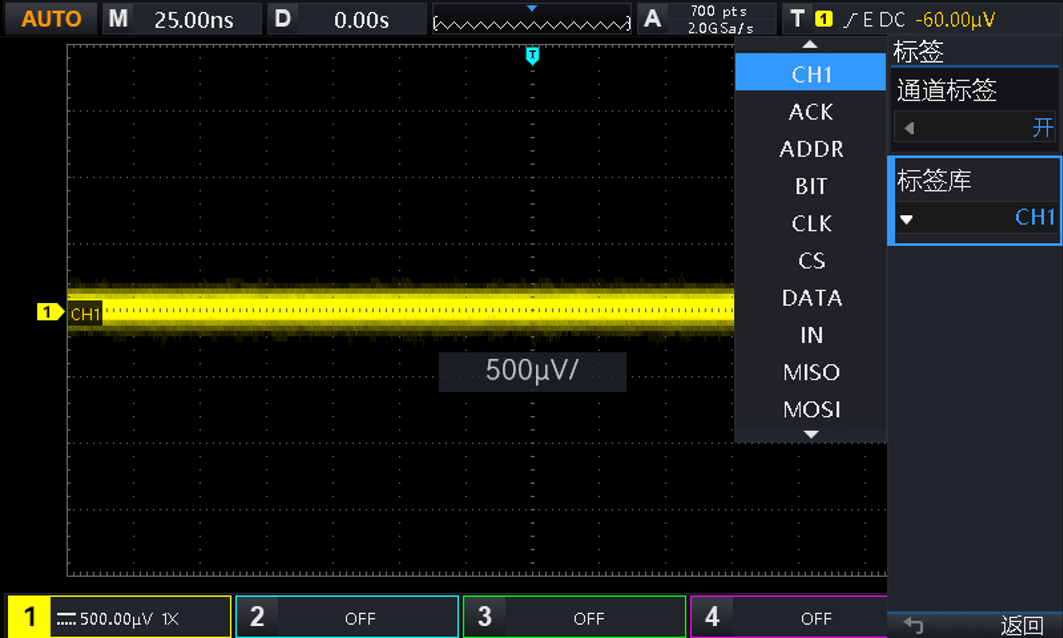Open channel 1 settings at 500.00µV
1063x638 pixels.
(119, 617)
